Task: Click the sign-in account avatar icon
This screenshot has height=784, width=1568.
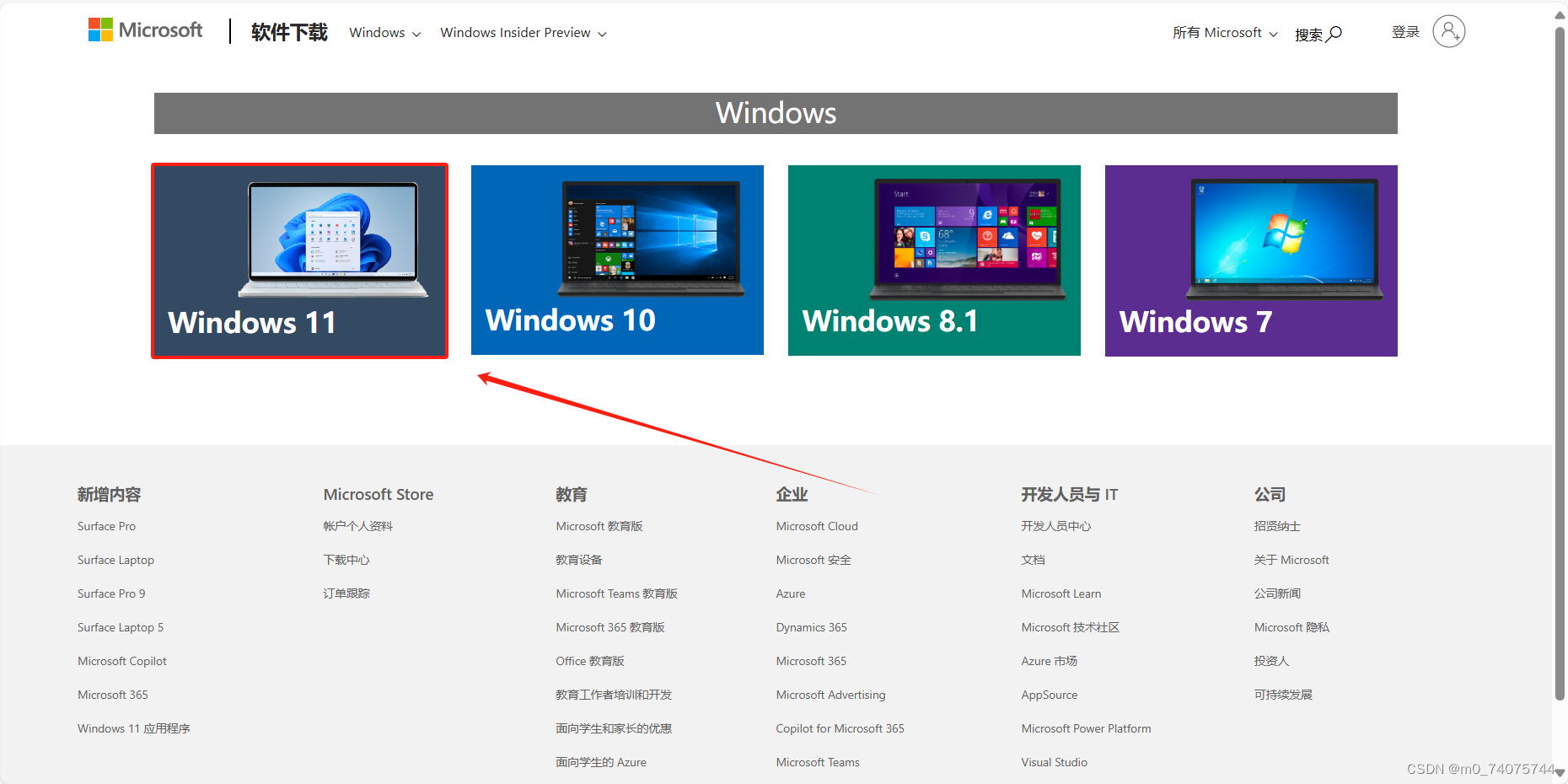Action: (1448, 31)
